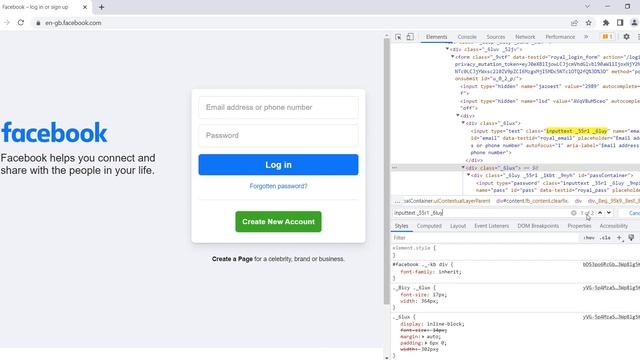Open DevTools settings gear

tap(626, 37)
